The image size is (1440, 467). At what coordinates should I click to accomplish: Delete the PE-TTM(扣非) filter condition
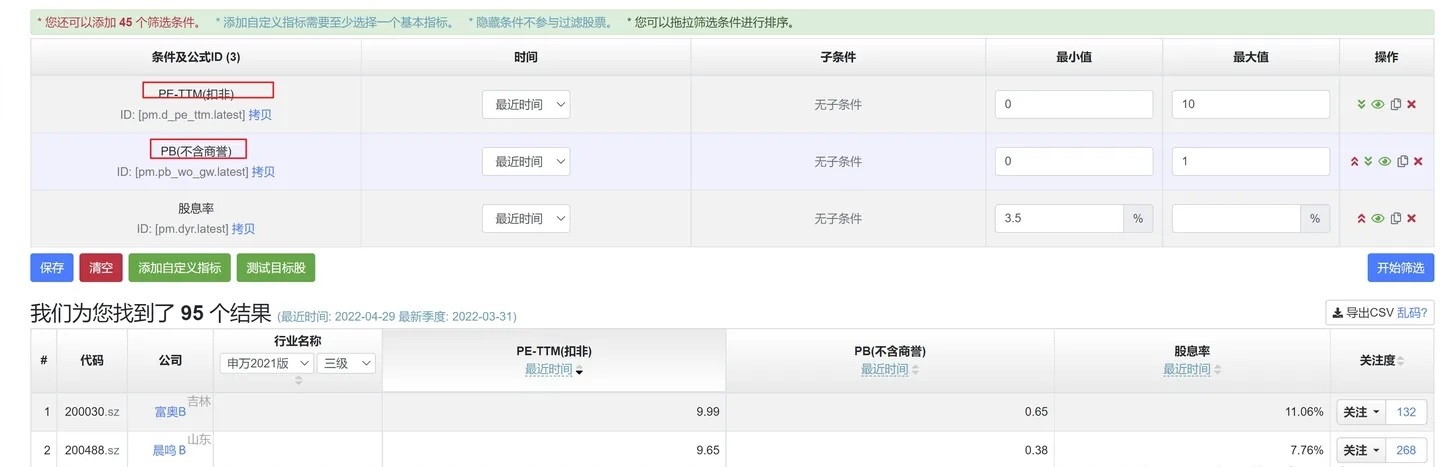tap(1411, 104)
